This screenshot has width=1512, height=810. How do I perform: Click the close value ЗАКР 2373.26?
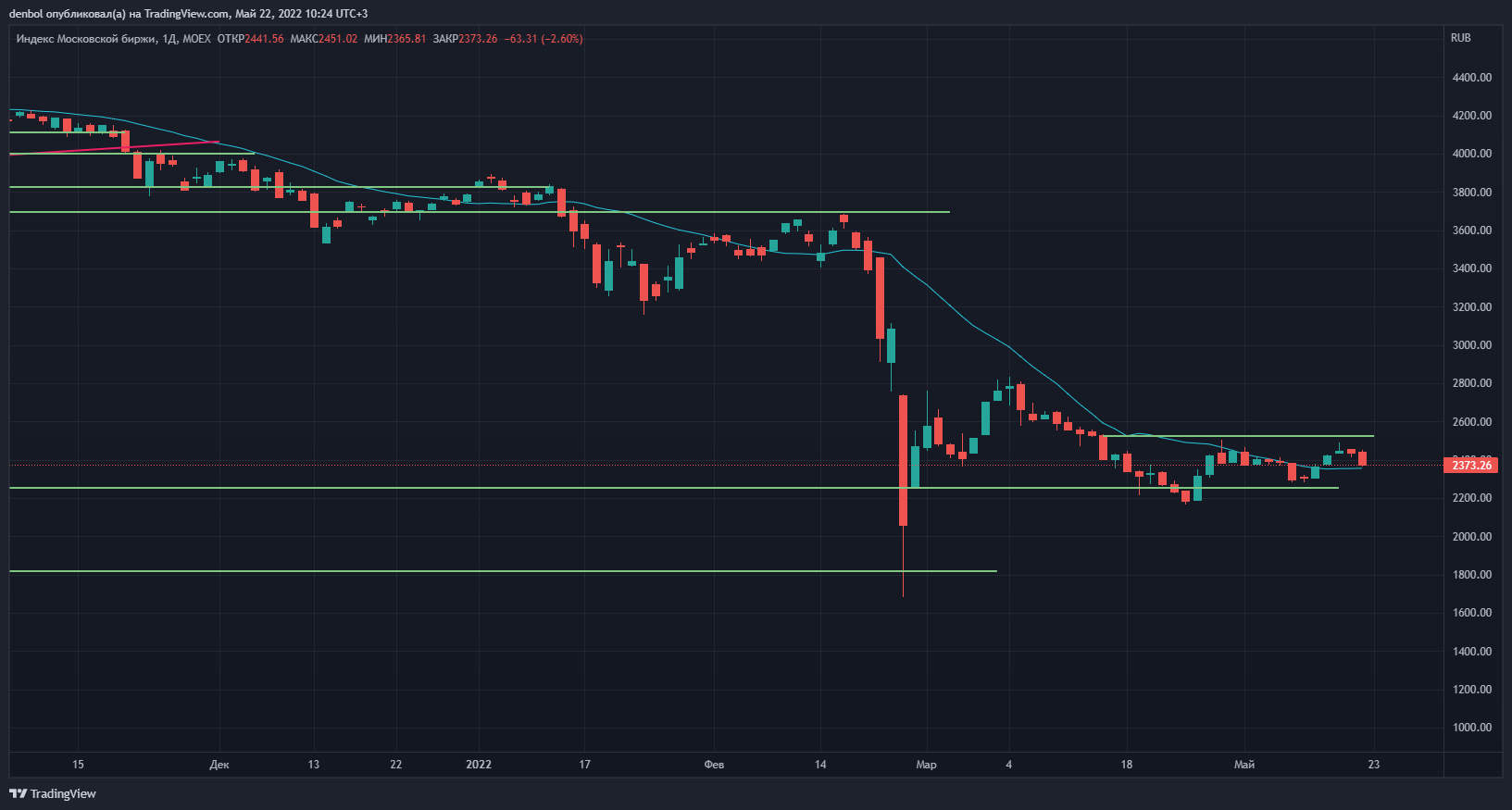pyautogui.click(x=465, y=39)
